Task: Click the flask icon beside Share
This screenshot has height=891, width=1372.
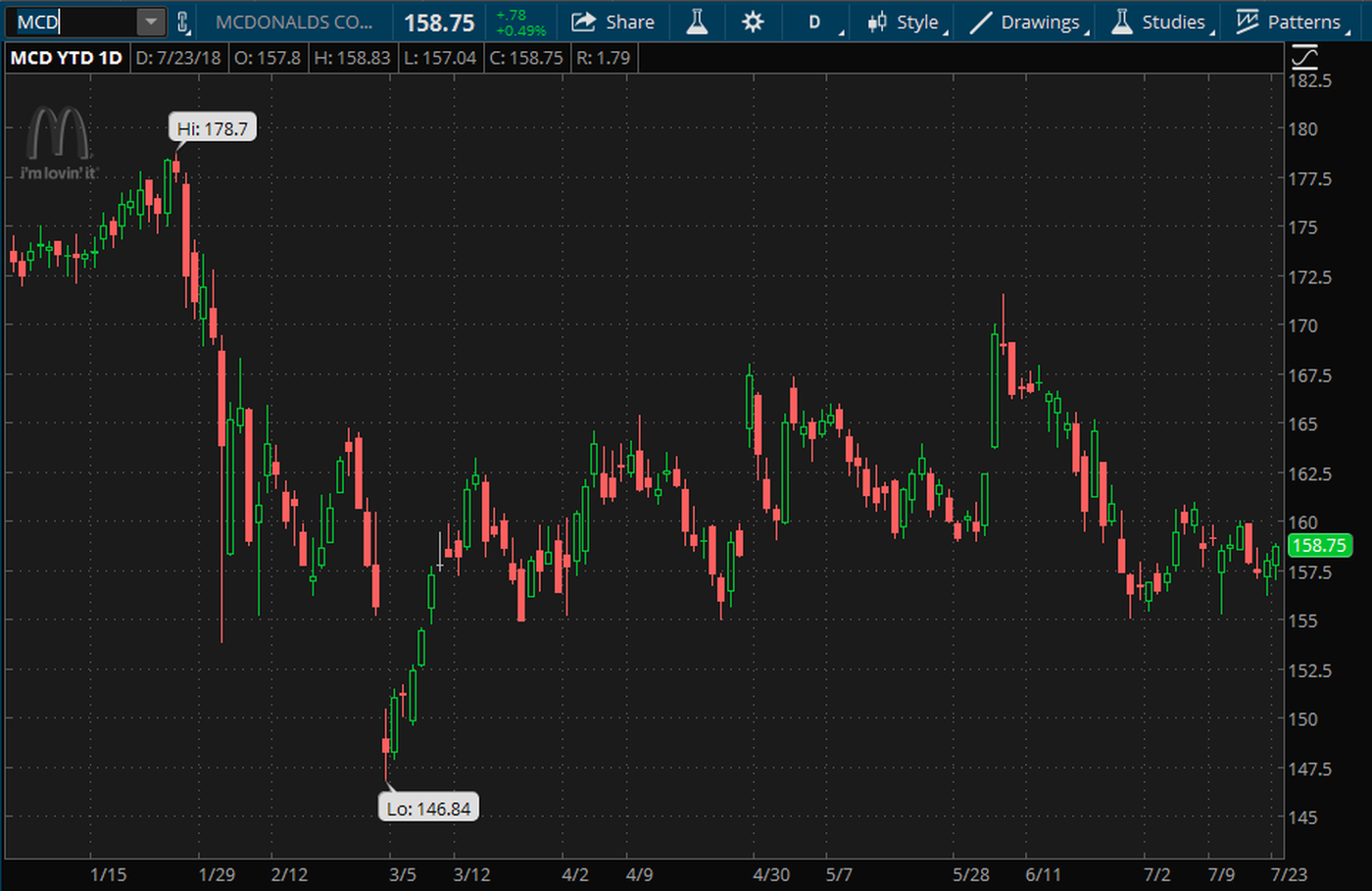Action: tap(697, 22)
